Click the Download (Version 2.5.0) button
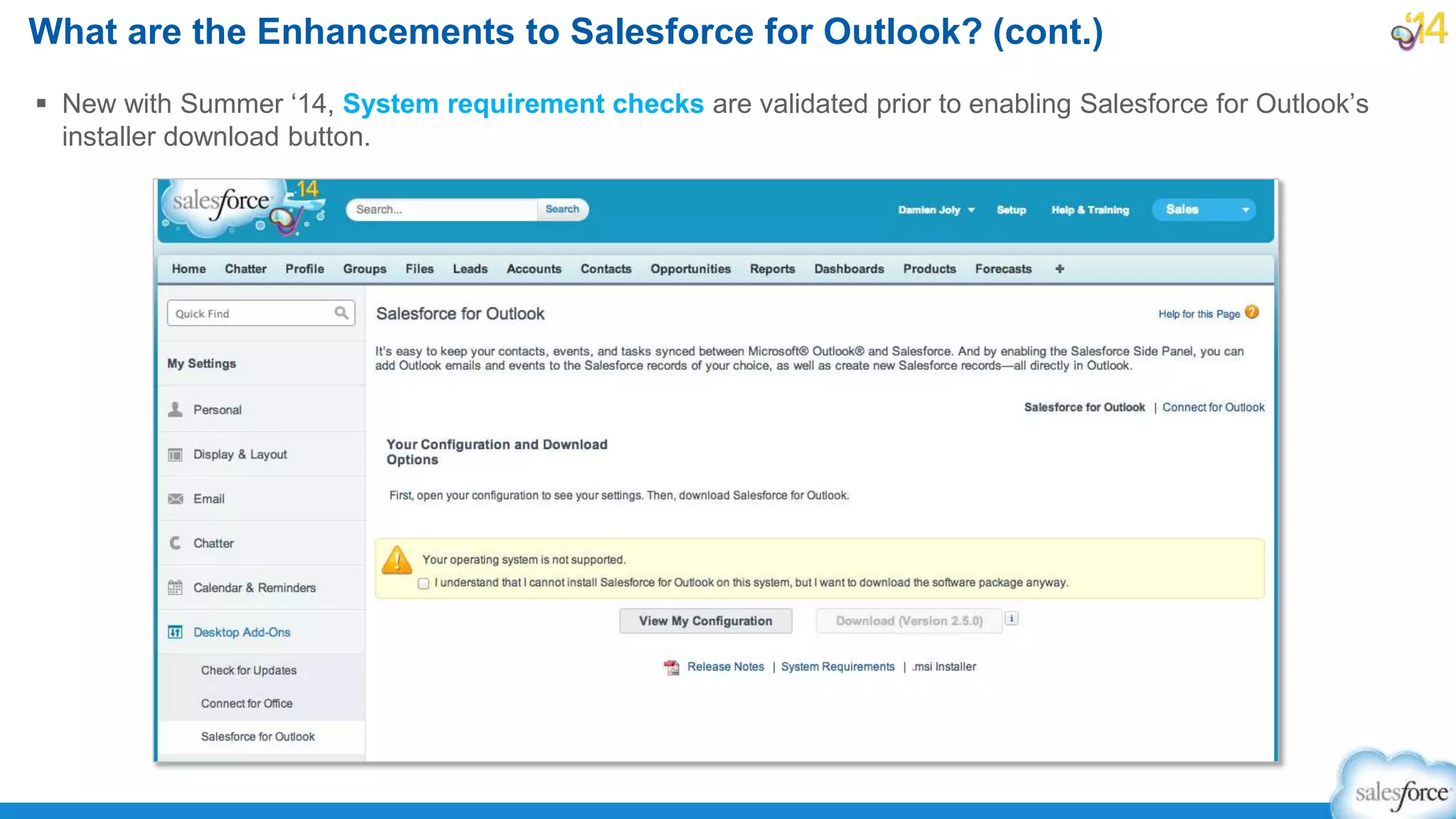This screenshot has width=1456, height=819. coord(909,621)
